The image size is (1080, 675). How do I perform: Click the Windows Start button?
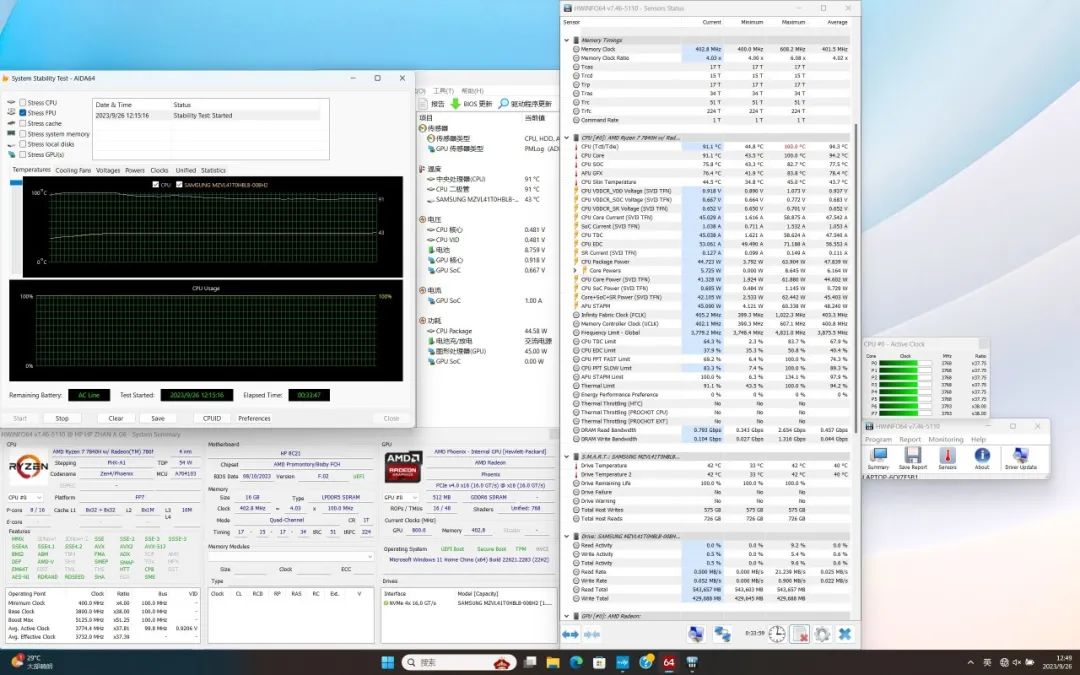(387, 662)
